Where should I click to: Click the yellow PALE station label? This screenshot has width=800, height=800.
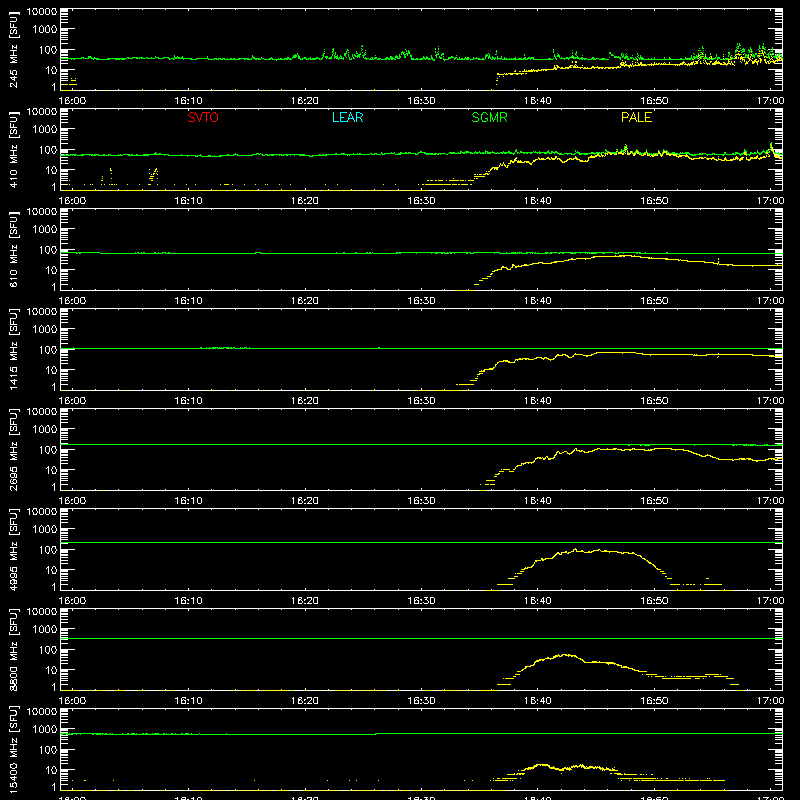(x=636, y=117)
